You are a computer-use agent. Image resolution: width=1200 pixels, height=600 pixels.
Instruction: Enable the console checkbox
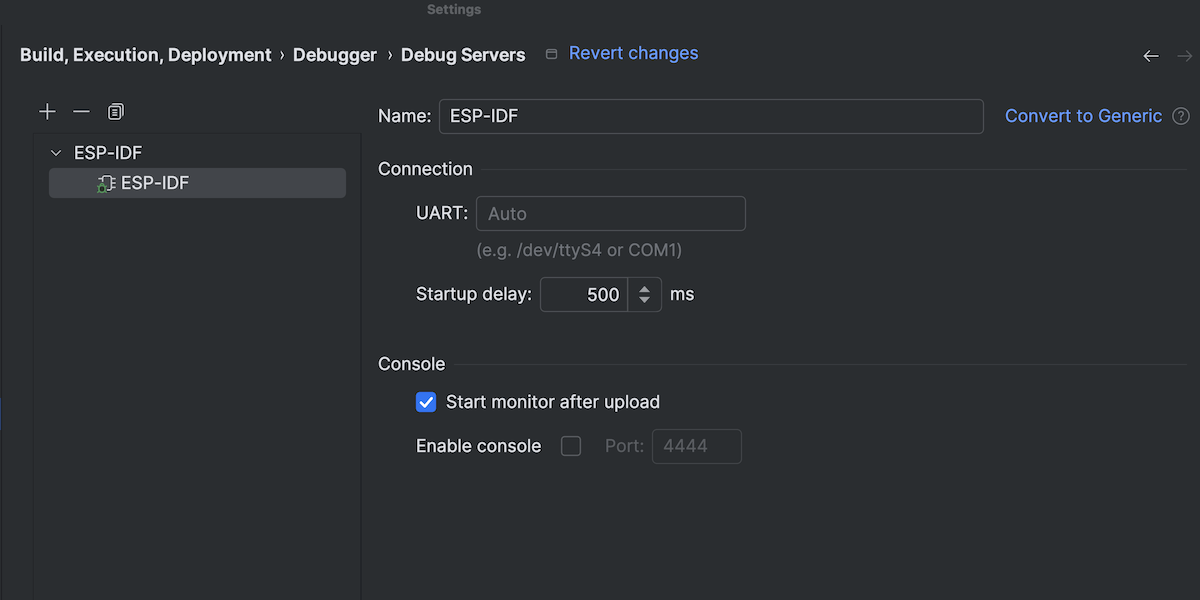(x=571, y=446)
